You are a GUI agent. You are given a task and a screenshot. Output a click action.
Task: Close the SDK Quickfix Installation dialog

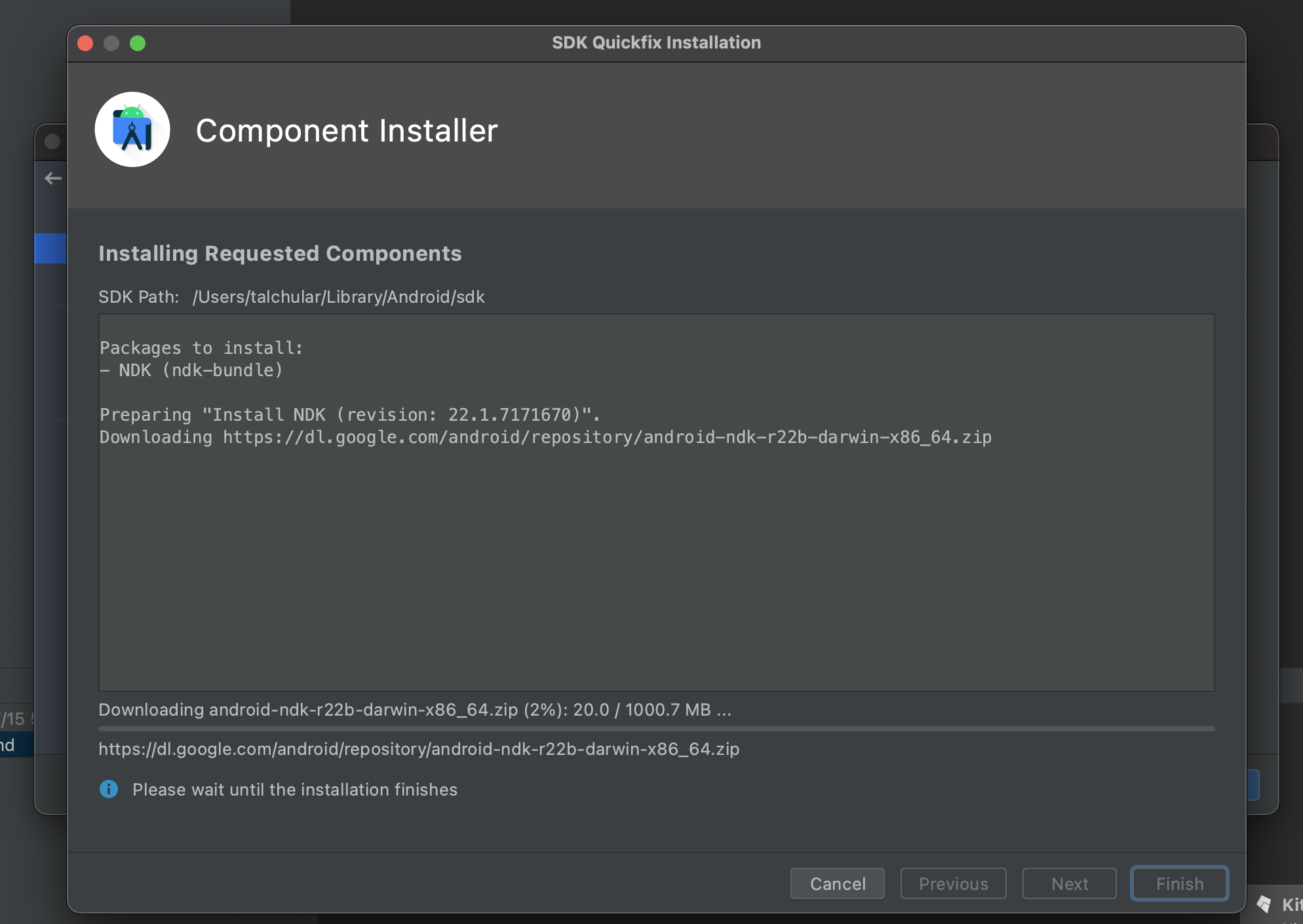(x=85, y=43)
